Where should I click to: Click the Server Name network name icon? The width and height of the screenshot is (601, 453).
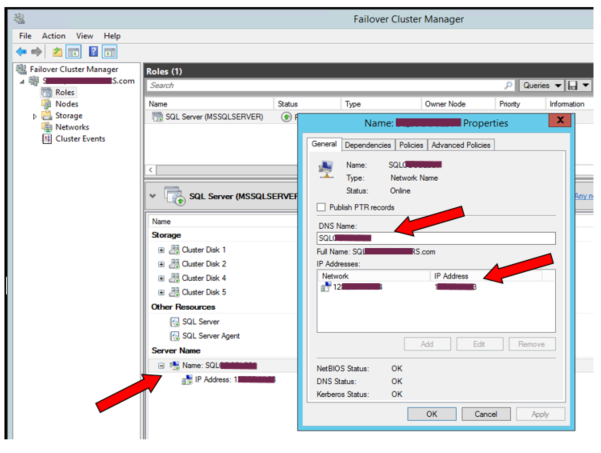pos(175,366)
